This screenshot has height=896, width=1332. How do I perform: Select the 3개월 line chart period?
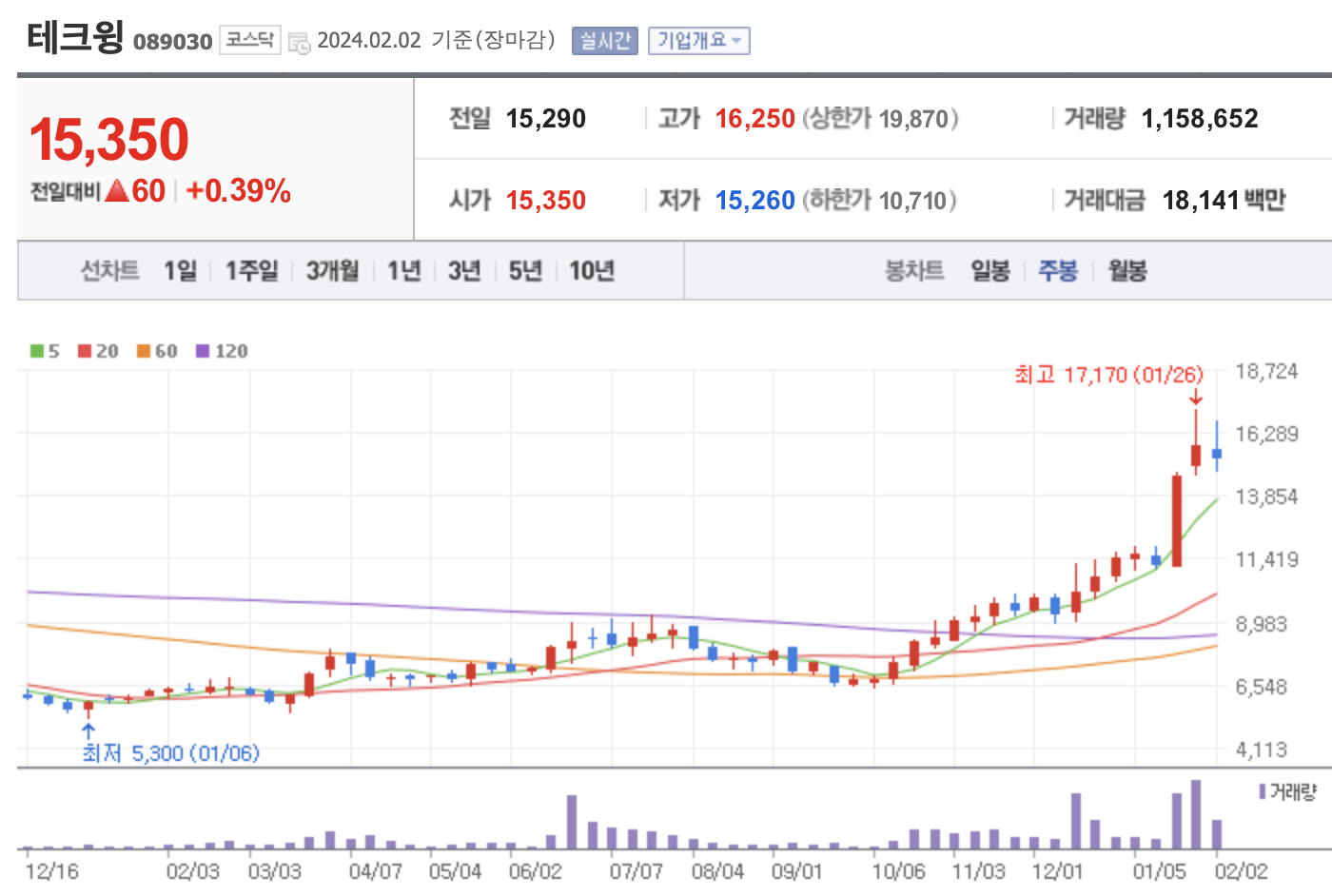tap(332, 271)
